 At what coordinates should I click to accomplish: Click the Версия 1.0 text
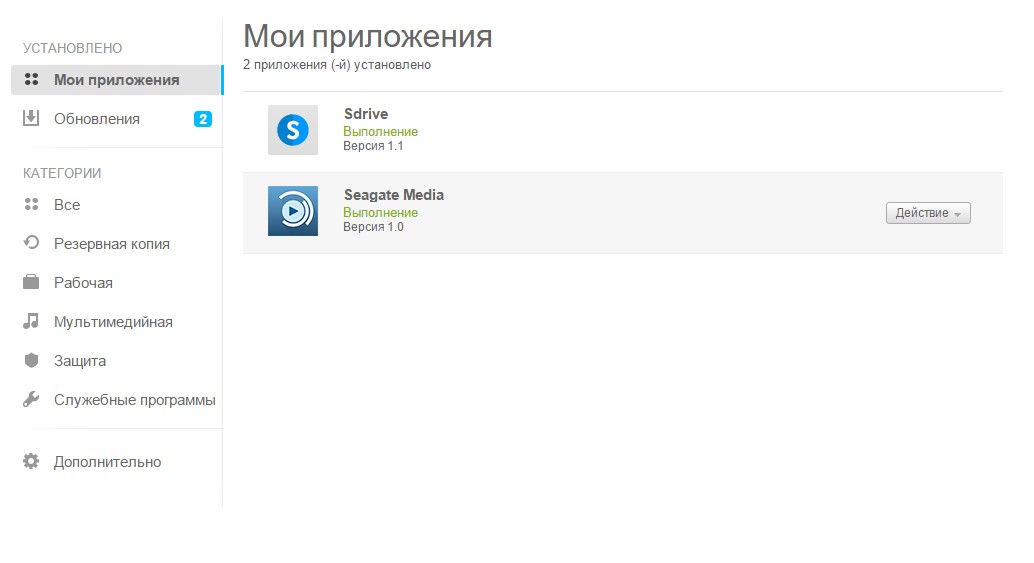coord(373,227)
